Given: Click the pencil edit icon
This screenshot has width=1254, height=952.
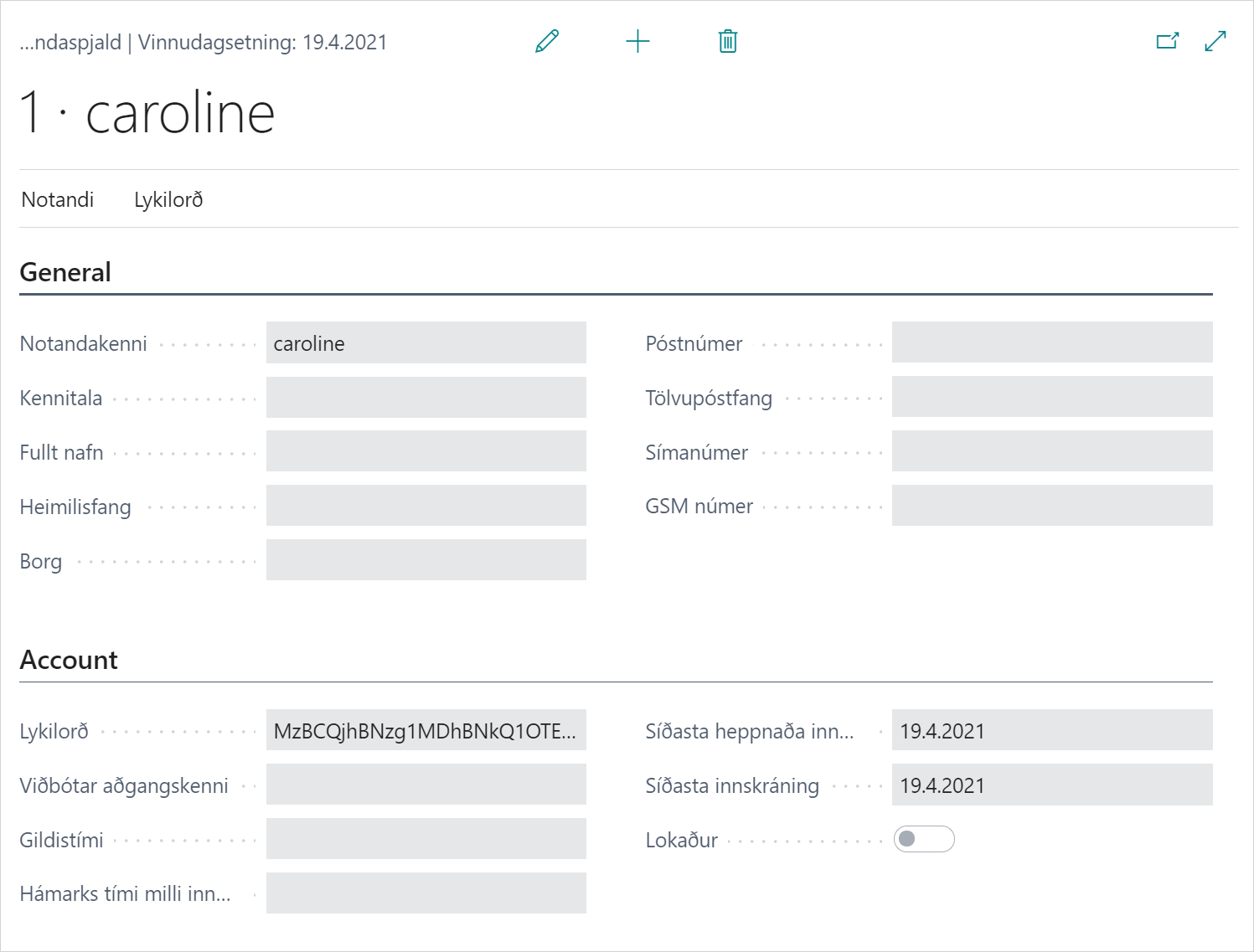Looking at the screenshot, I should 547,41.
